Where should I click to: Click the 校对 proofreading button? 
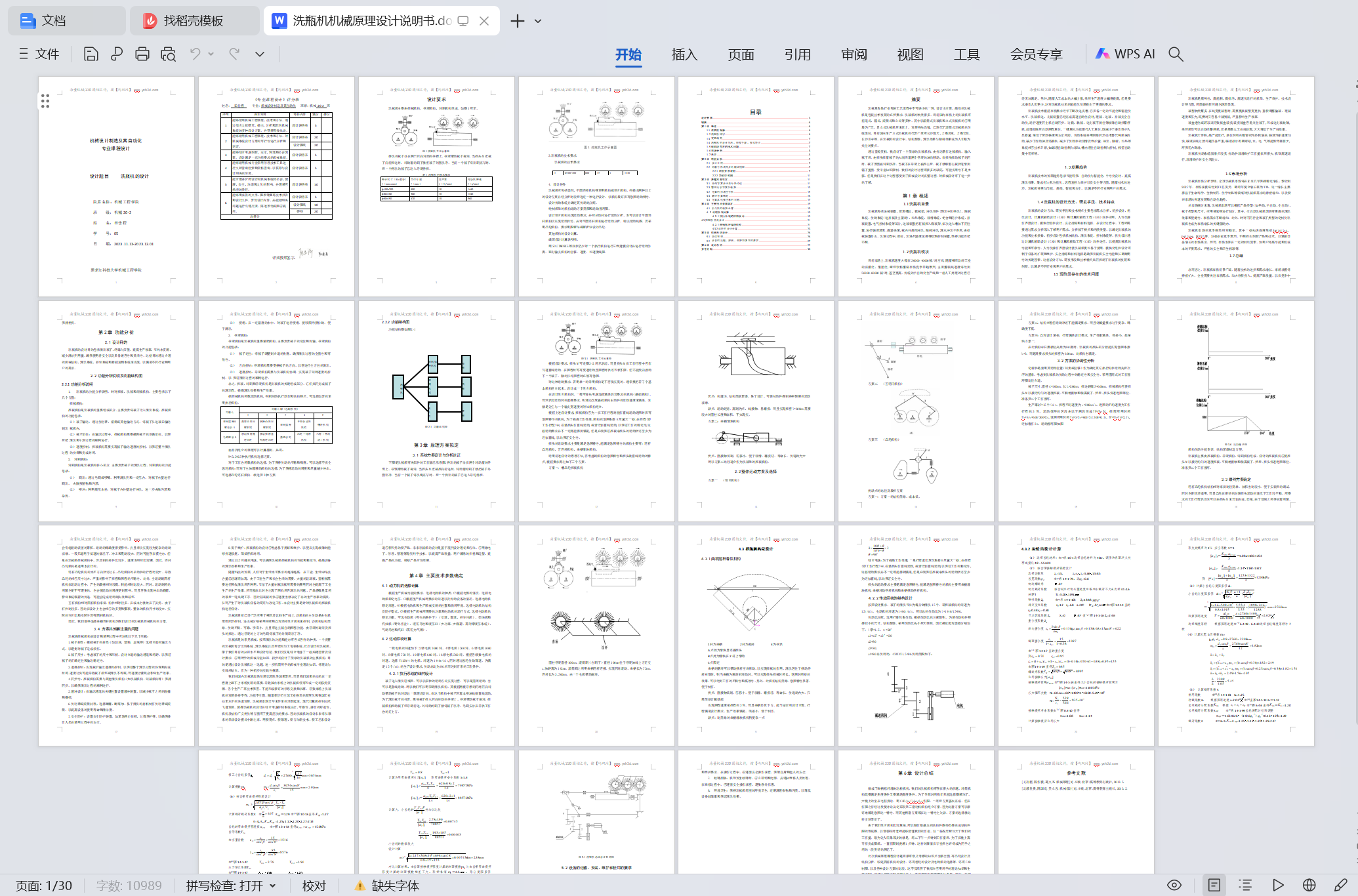314,886
